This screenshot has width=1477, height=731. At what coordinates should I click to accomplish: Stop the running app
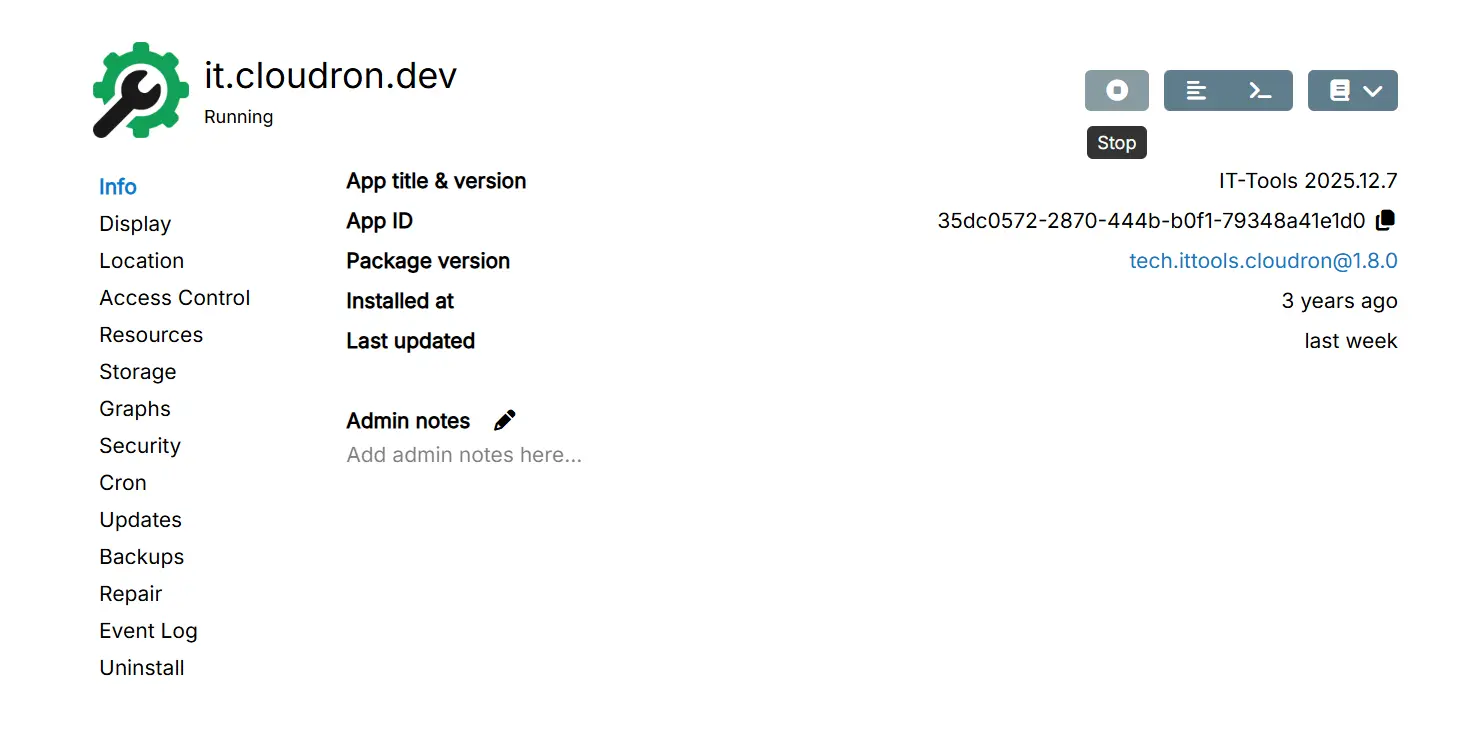[1116, 90]
